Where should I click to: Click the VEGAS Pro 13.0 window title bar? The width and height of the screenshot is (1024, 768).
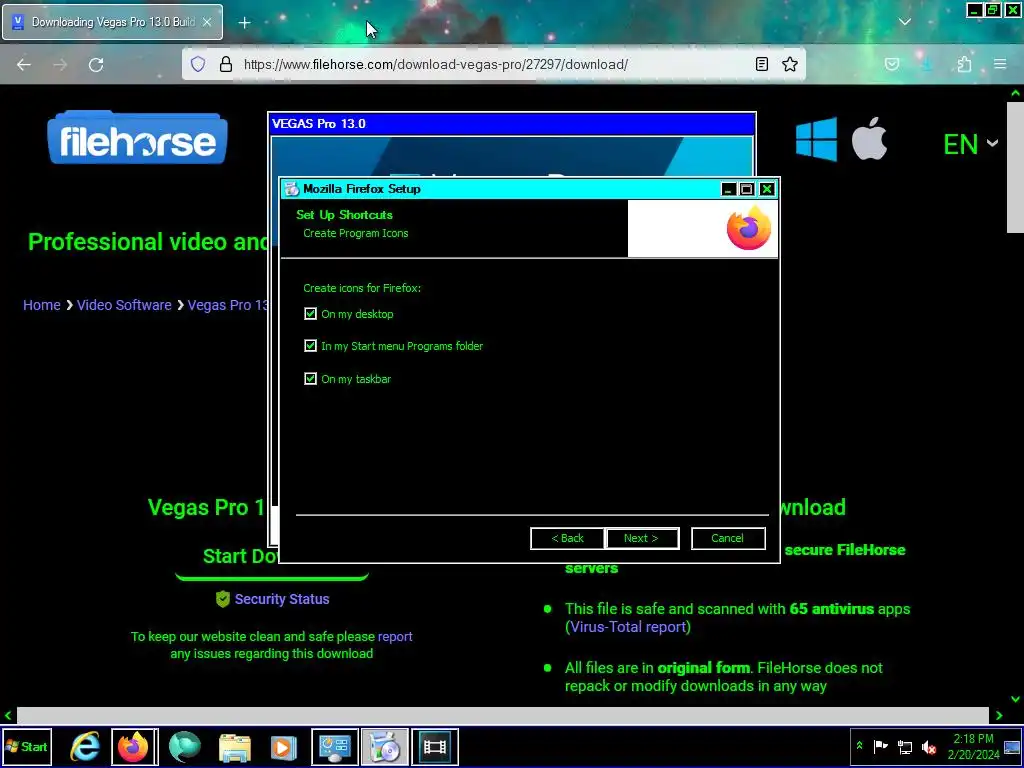click(x=512, y=124)
